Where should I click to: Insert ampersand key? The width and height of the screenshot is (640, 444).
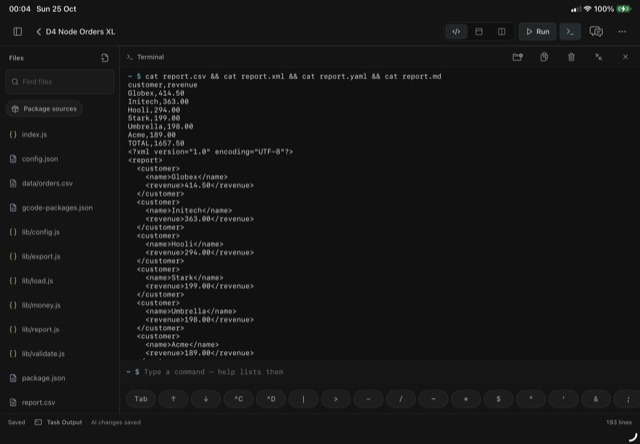(596, 399)
